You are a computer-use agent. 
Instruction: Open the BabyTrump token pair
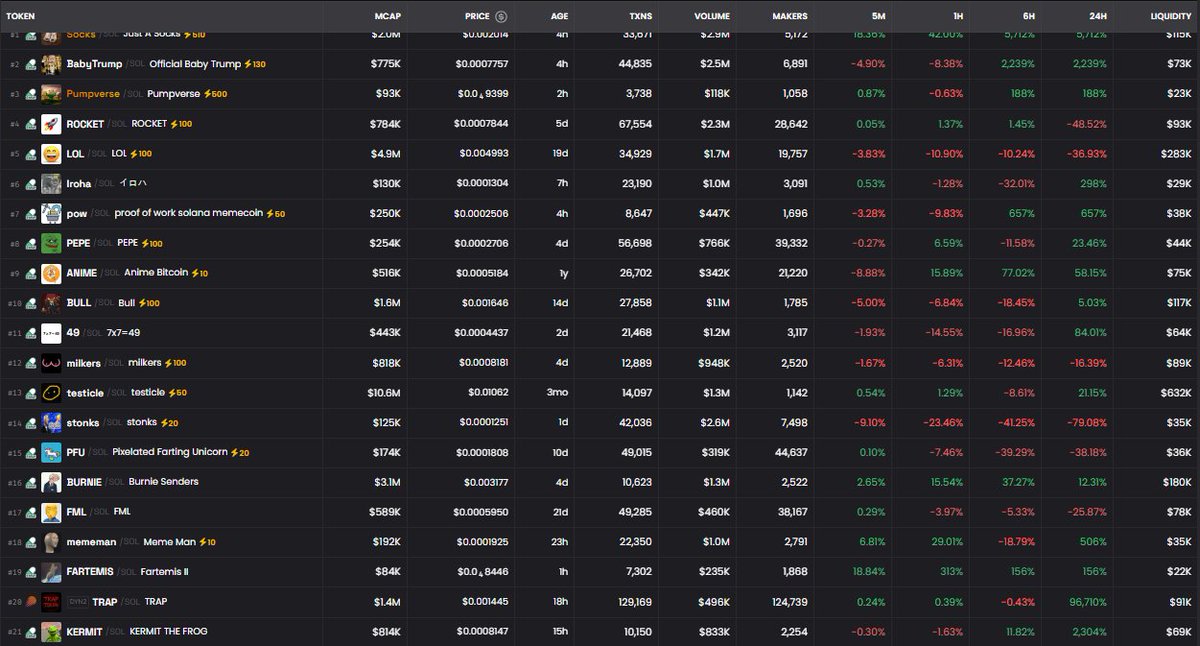click(94, 64)
